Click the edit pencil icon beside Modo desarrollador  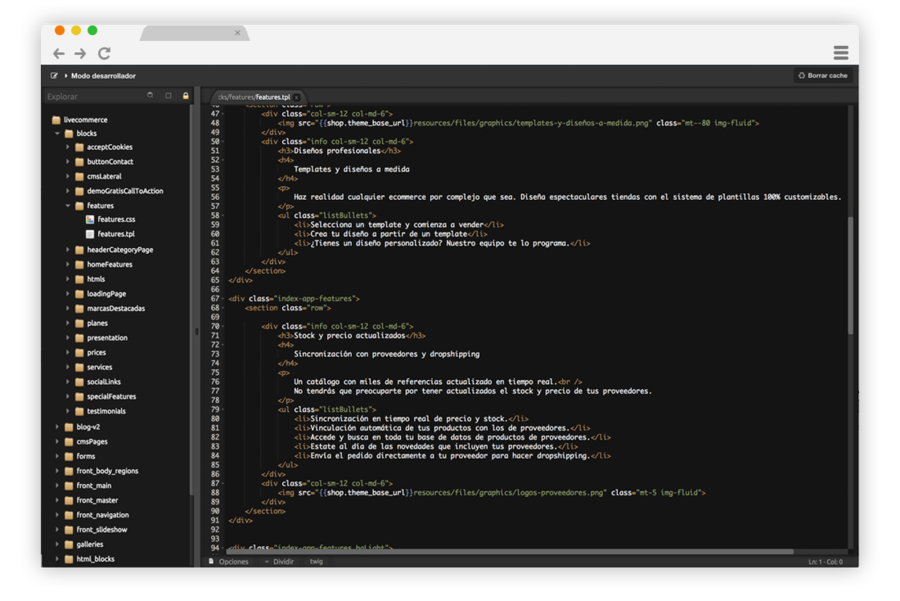54,76
